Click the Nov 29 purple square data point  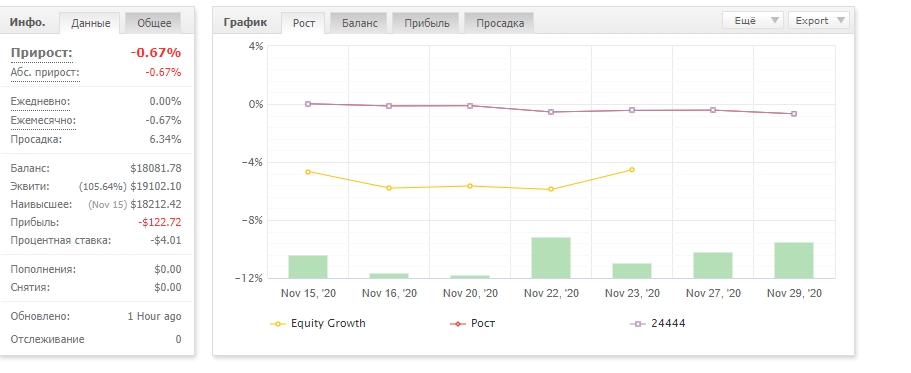794,114
